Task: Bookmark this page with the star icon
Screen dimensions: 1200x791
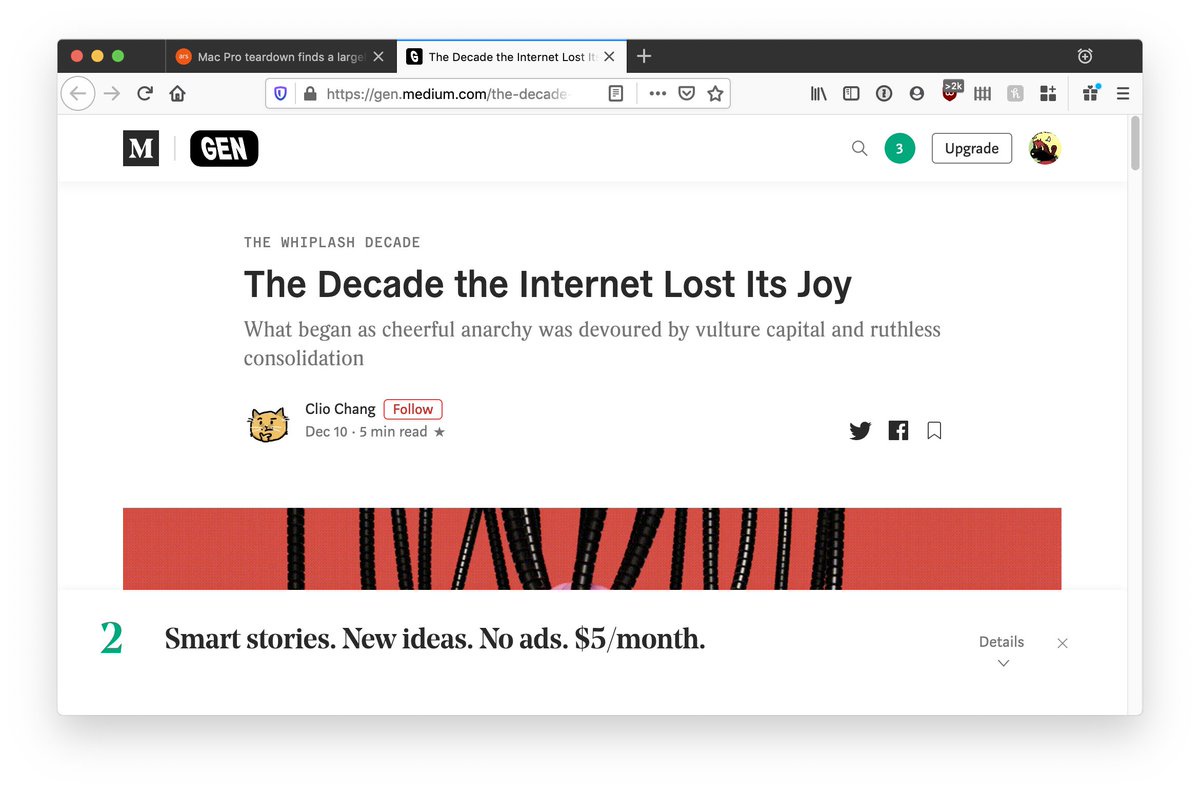Action: pyautogui.click(x=715, y=93)
